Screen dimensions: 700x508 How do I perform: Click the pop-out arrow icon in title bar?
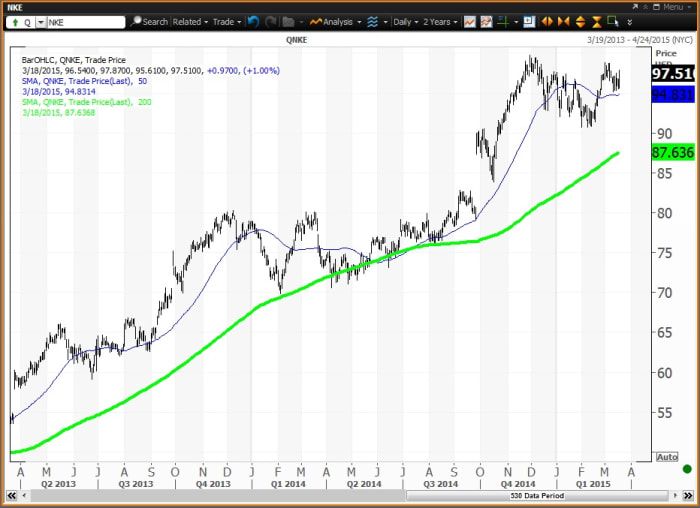coord(635,7)
